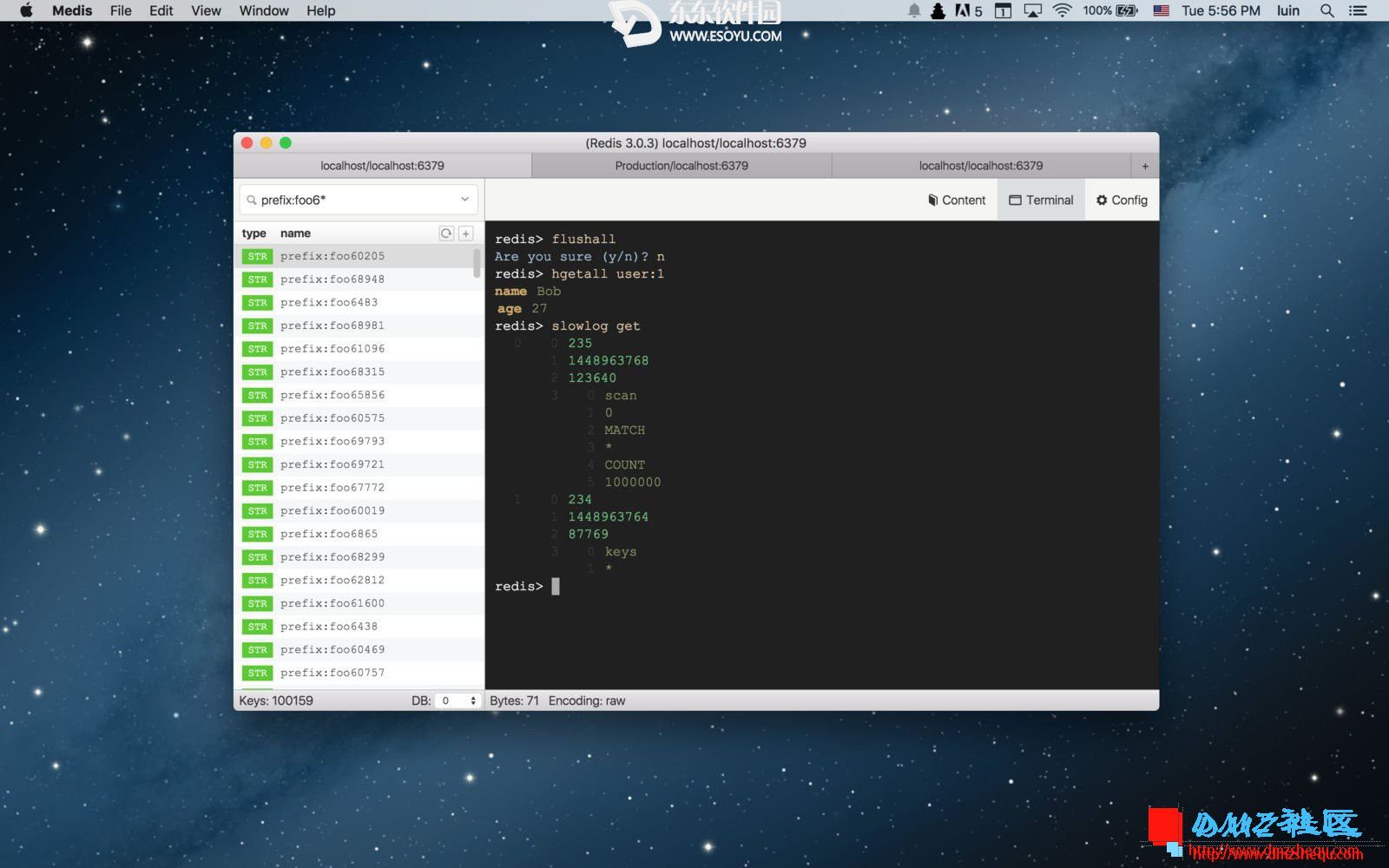Screen dimensions: 1389x868
Task: Select key prefix:foo68948
Action: [359, 279]
